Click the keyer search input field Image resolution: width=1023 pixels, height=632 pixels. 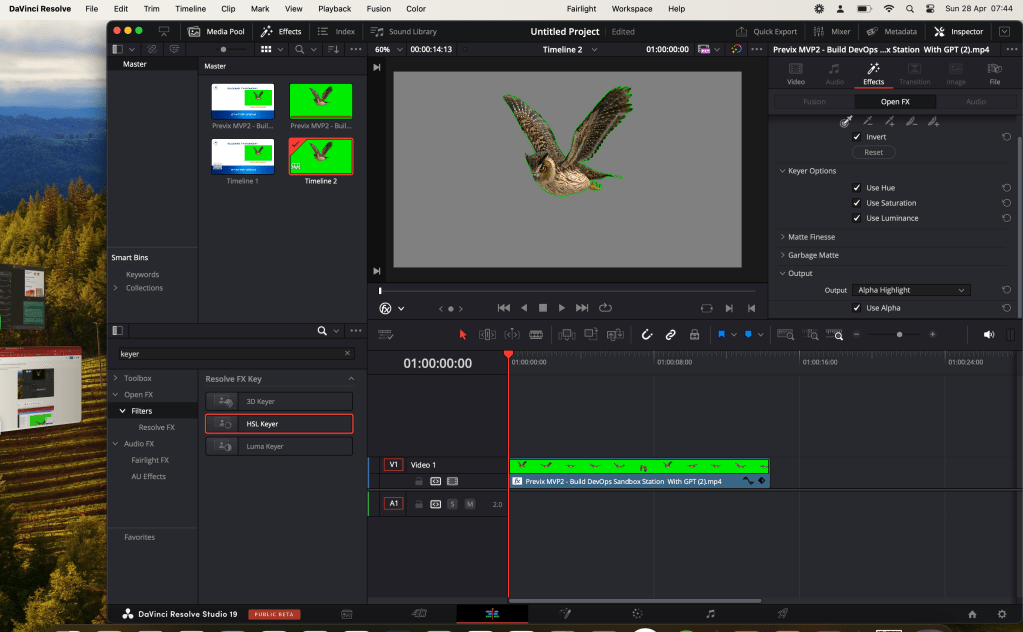tap(230, 354)
